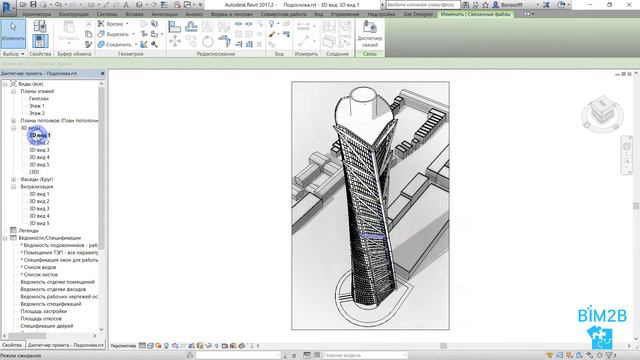Click the light bulb hide-in-view icon

pos(272,24)
